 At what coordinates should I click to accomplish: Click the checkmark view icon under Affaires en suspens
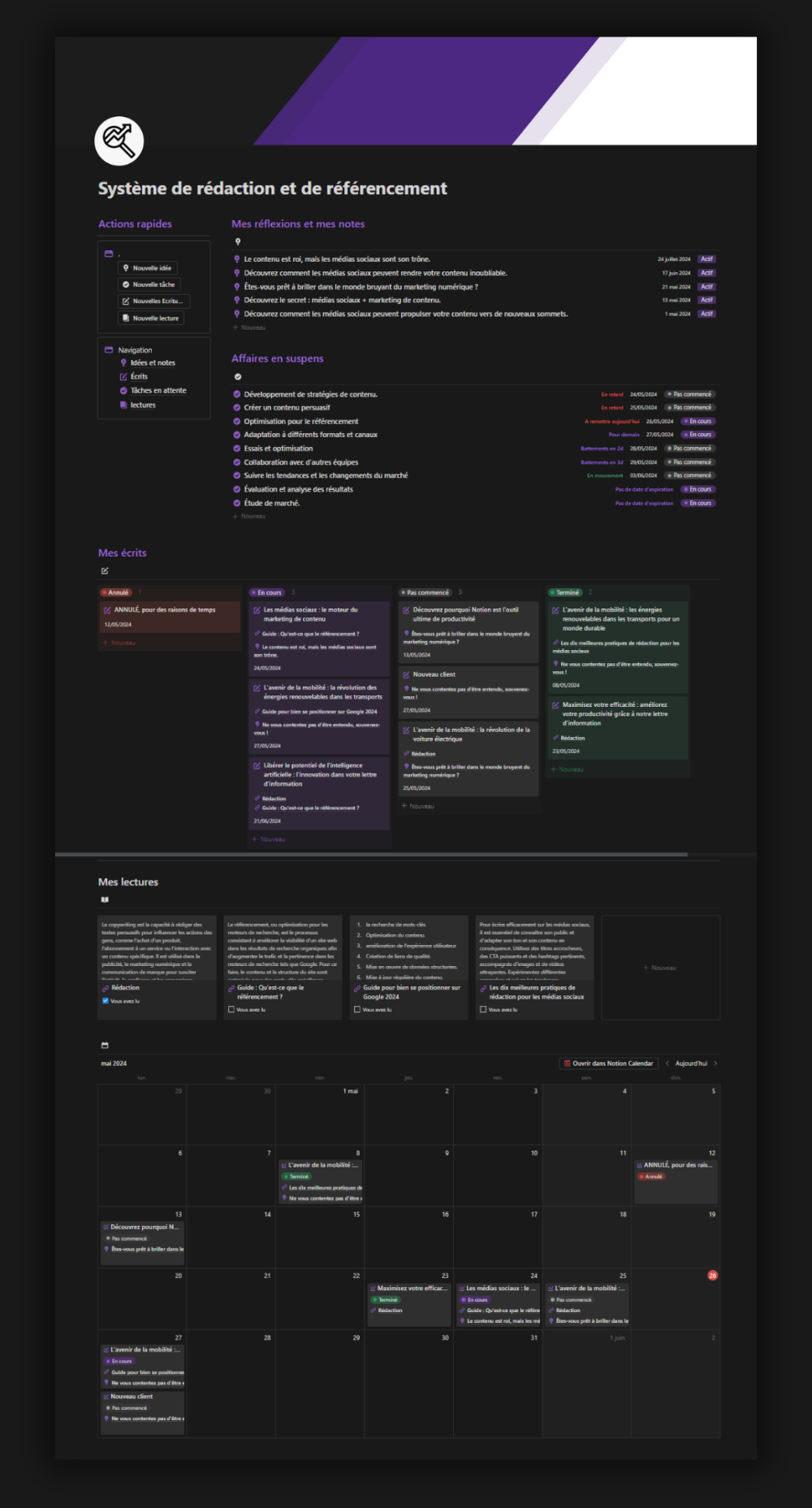(x=238, y=377)
